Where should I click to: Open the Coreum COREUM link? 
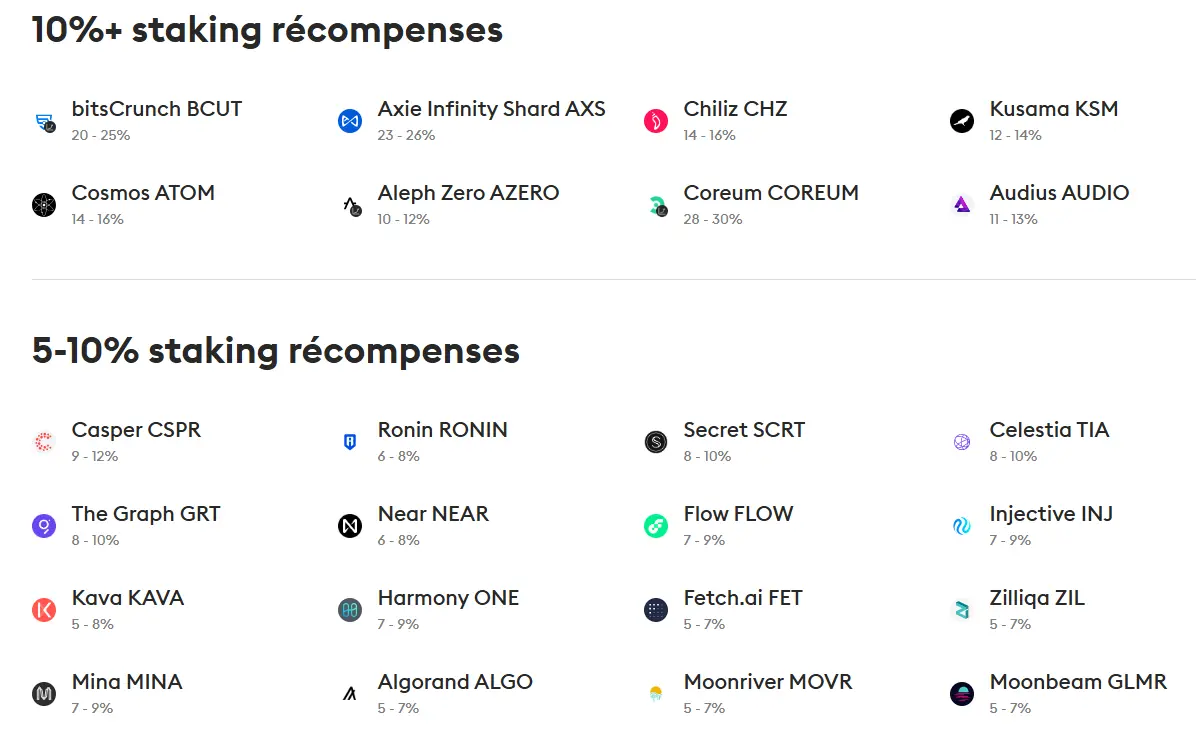(x=771, y=193)
